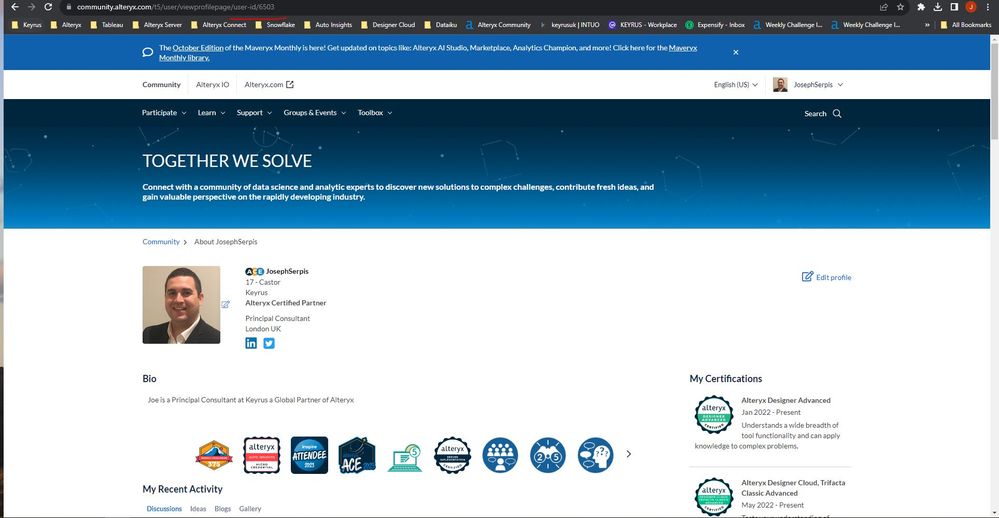Screen dimensions: 999x518
Task: Open the Dataiku bookmark folder
Action: [441, 25]
